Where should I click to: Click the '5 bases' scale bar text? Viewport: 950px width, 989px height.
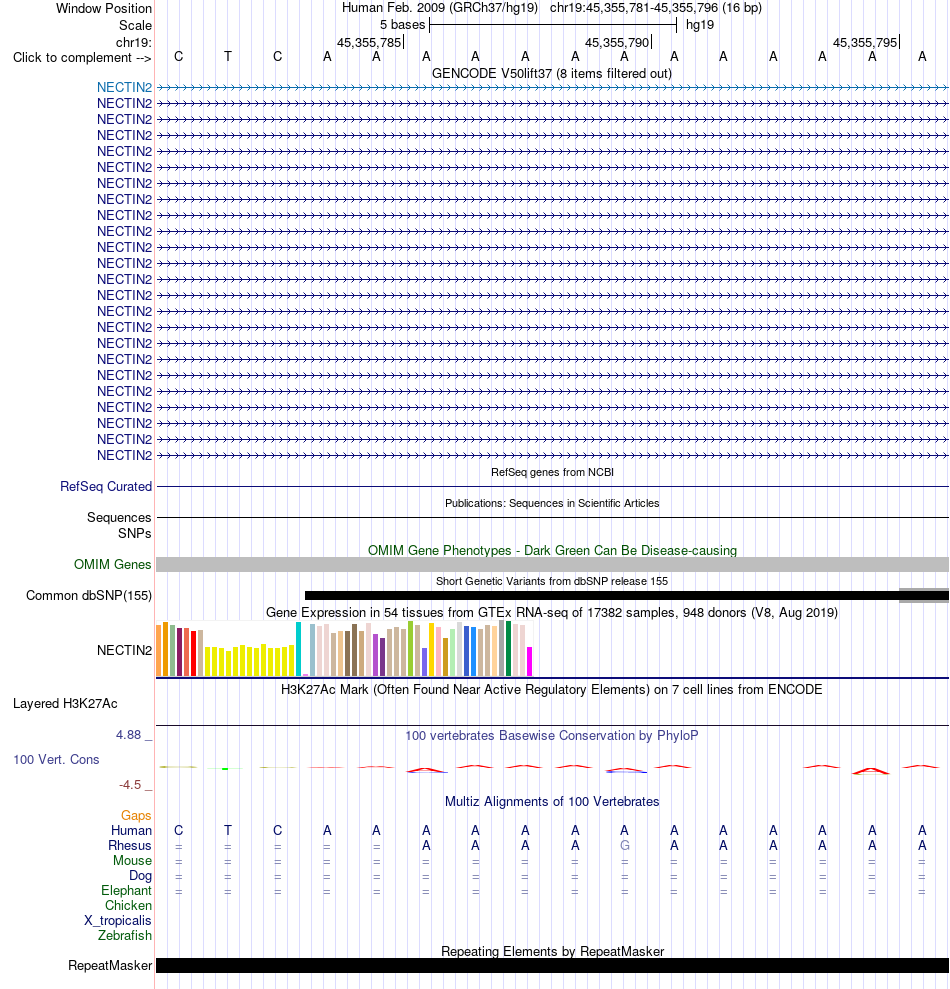(402, 25)
